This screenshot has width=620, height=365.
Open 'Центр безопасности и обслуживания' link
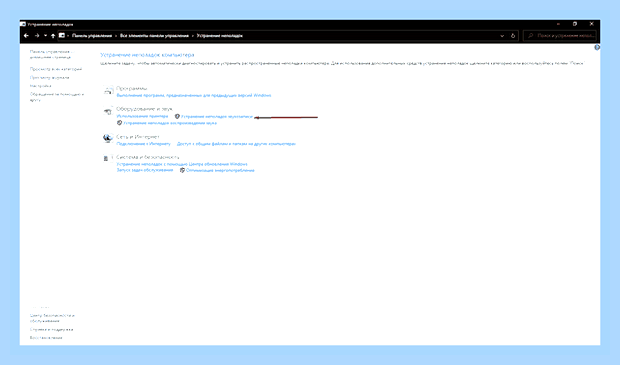click(x=52, y=318)
